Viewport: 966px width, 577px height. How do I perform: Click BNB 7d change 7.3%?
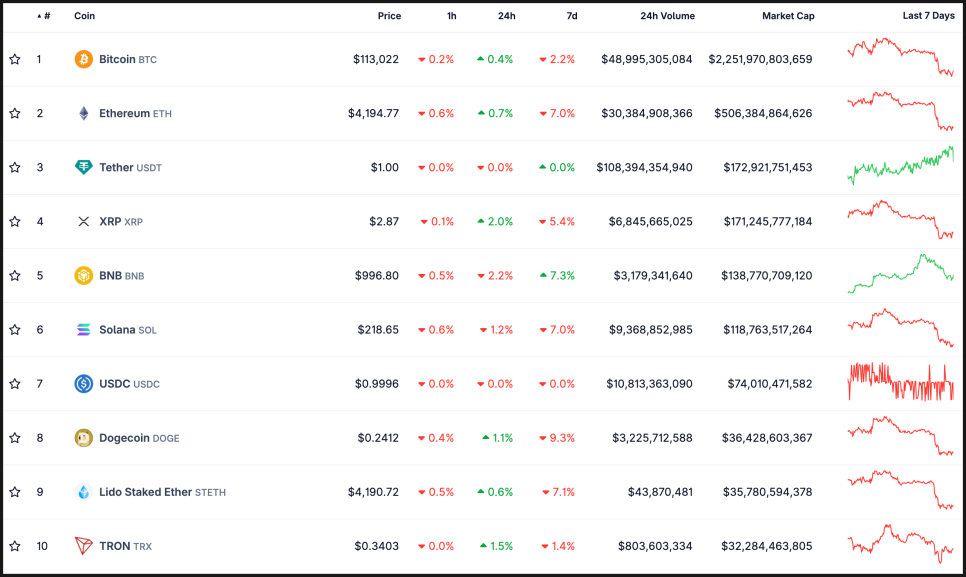pyautogui.click(x=557, y=275)
